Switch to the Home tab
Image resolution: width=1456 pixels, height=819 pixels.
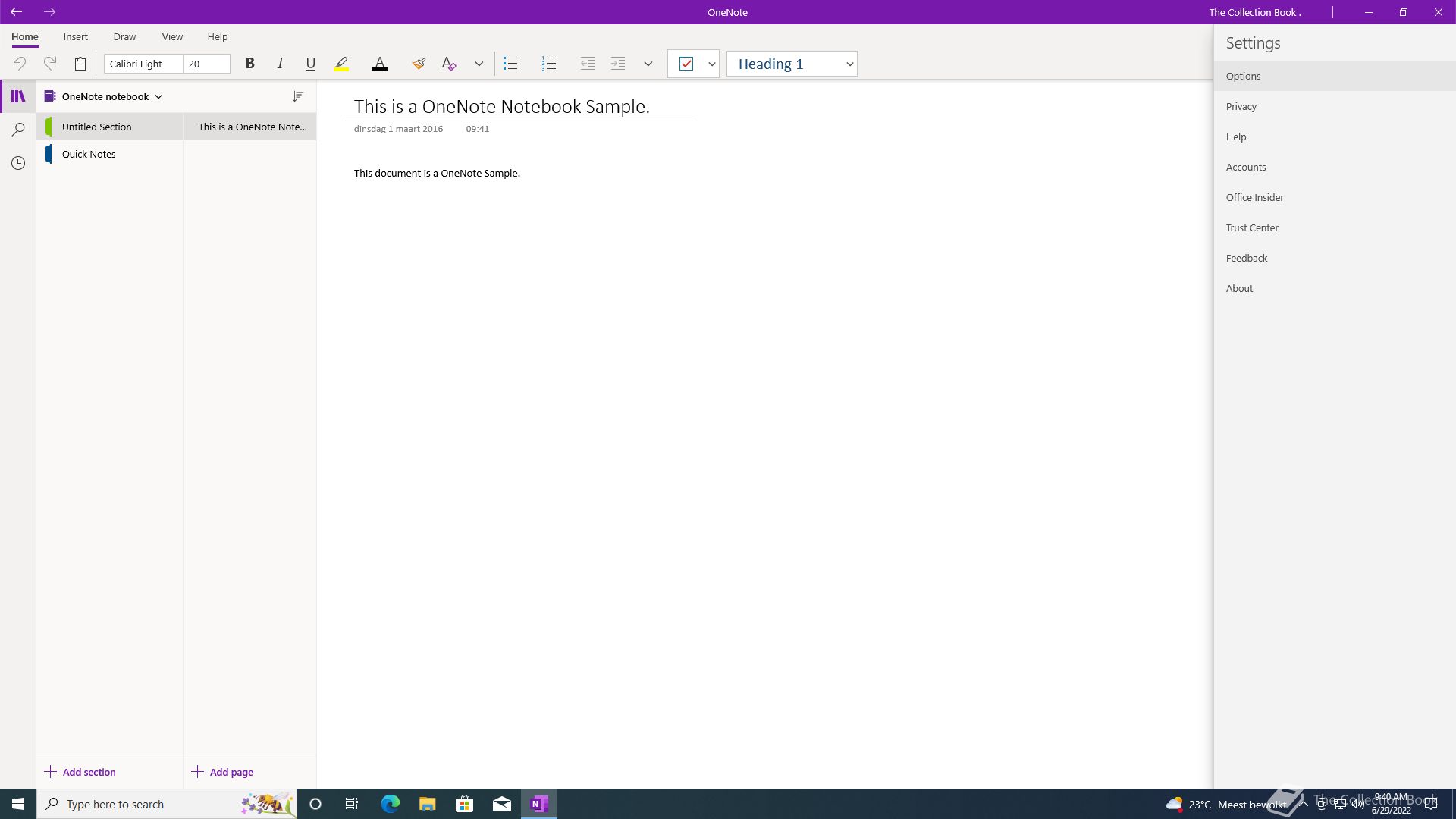tap(25, 36)
